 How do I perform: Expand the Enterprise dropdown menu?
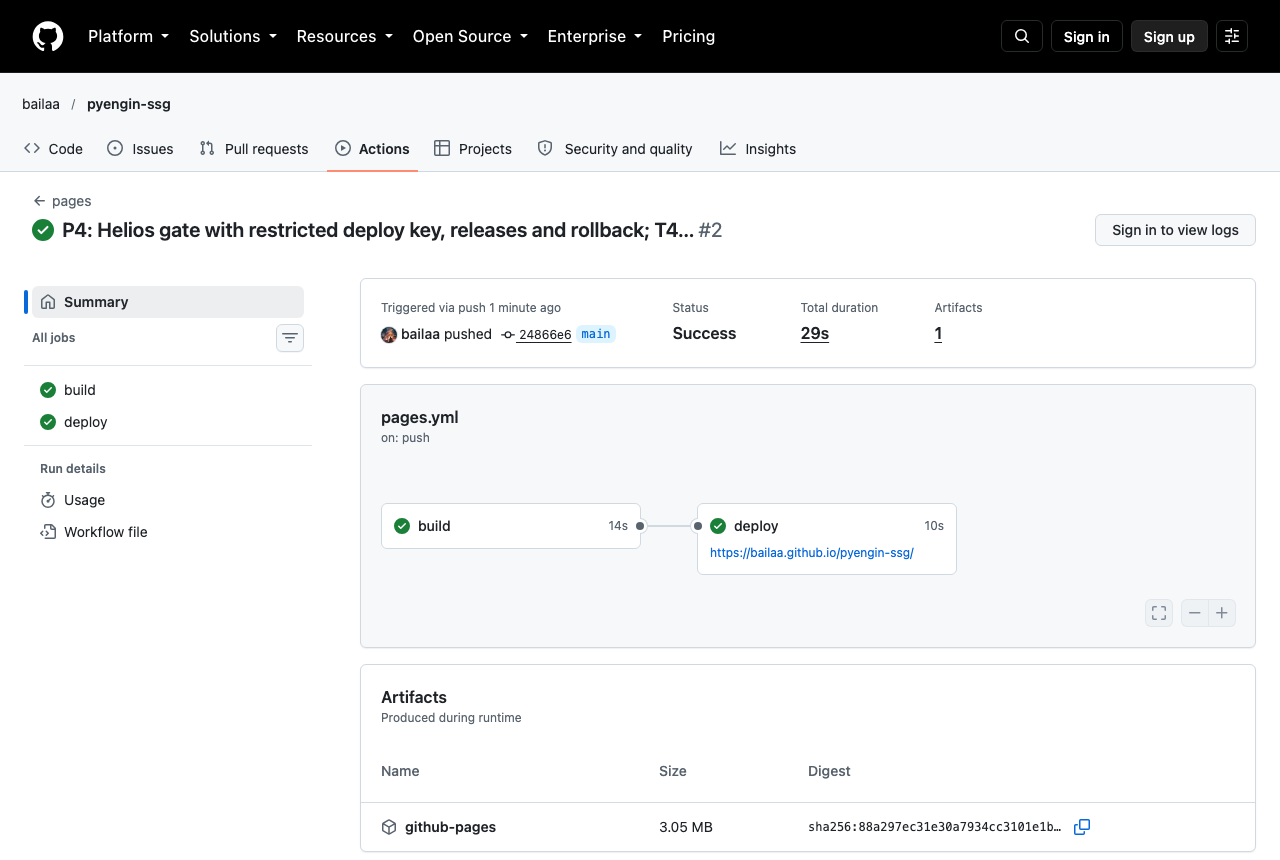click(x=595, y=36)
